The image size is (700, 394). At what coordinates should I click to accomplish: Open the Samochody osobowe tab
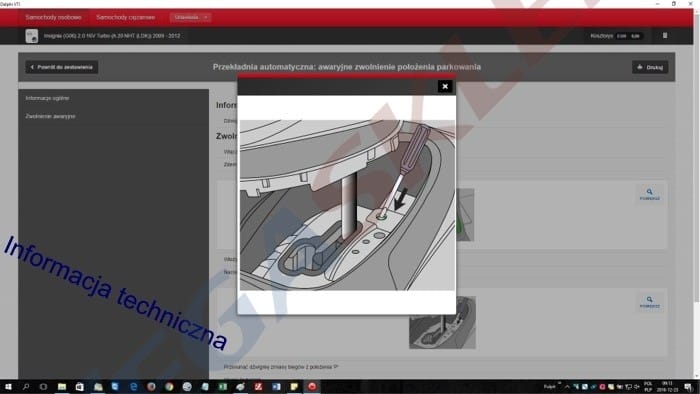click(54, 17)
